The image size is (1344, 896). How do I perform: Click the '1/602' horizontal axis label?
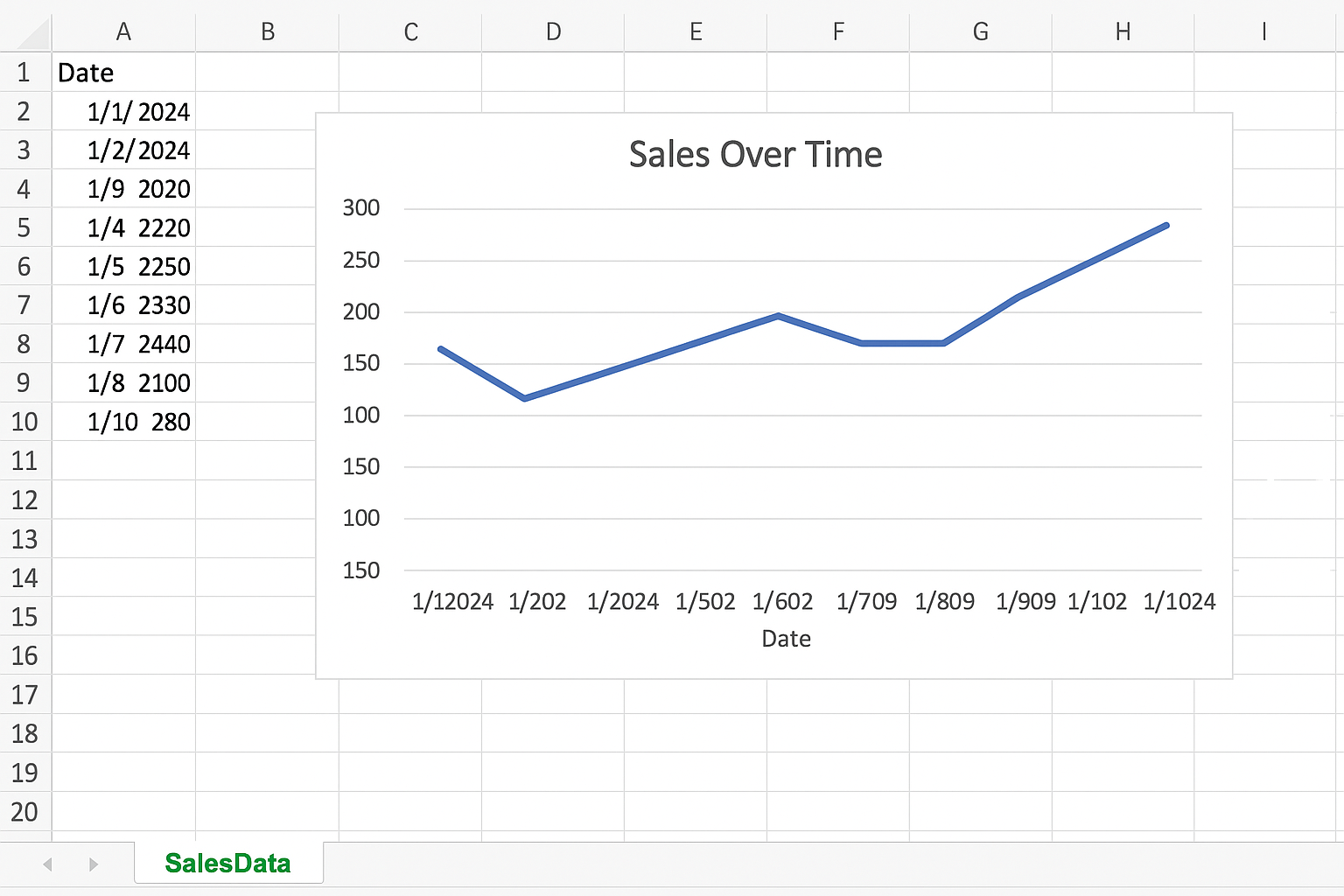[782, 601]
